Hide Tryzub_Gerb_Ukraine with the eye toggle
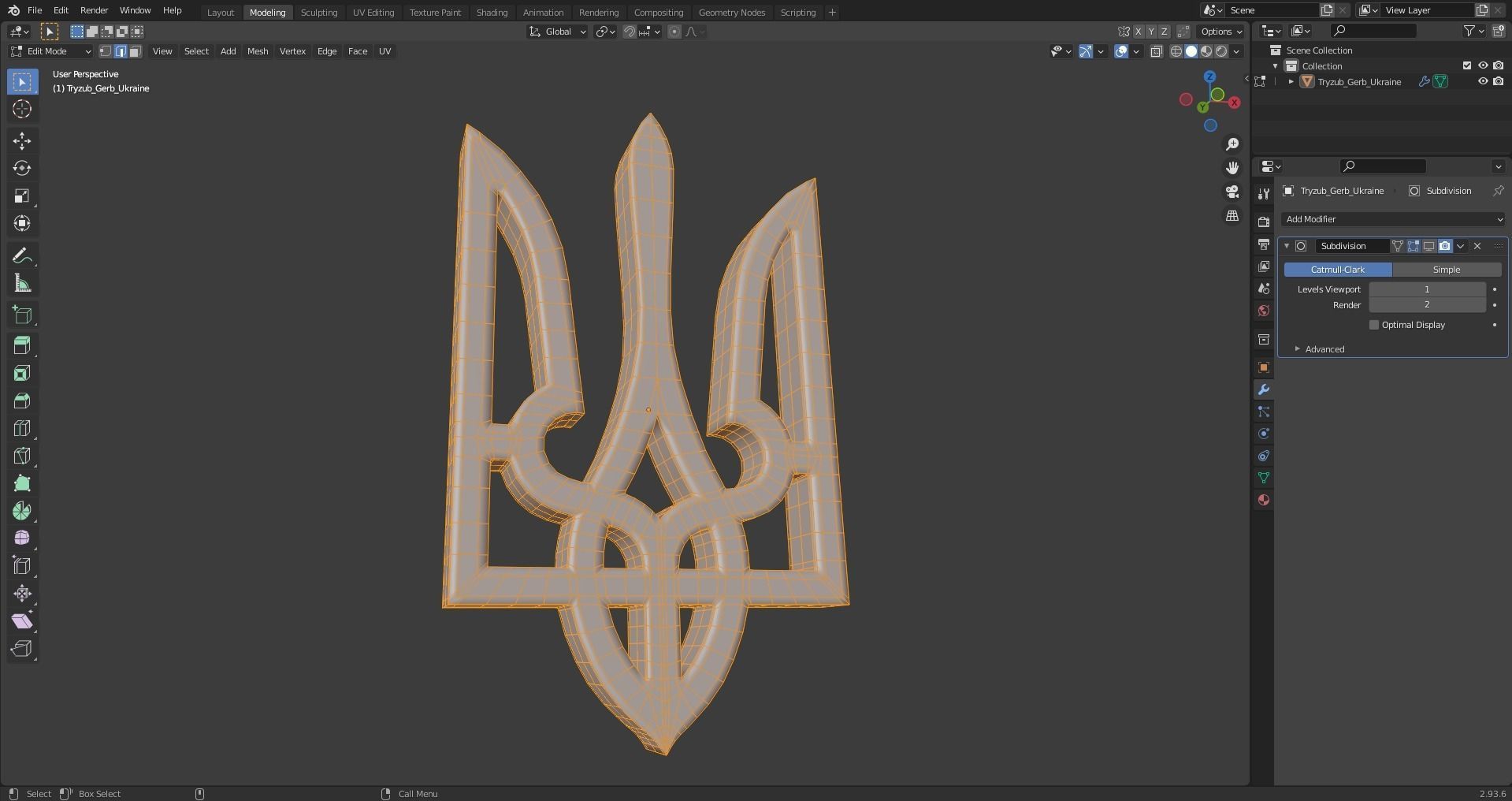 point(1484,81)
